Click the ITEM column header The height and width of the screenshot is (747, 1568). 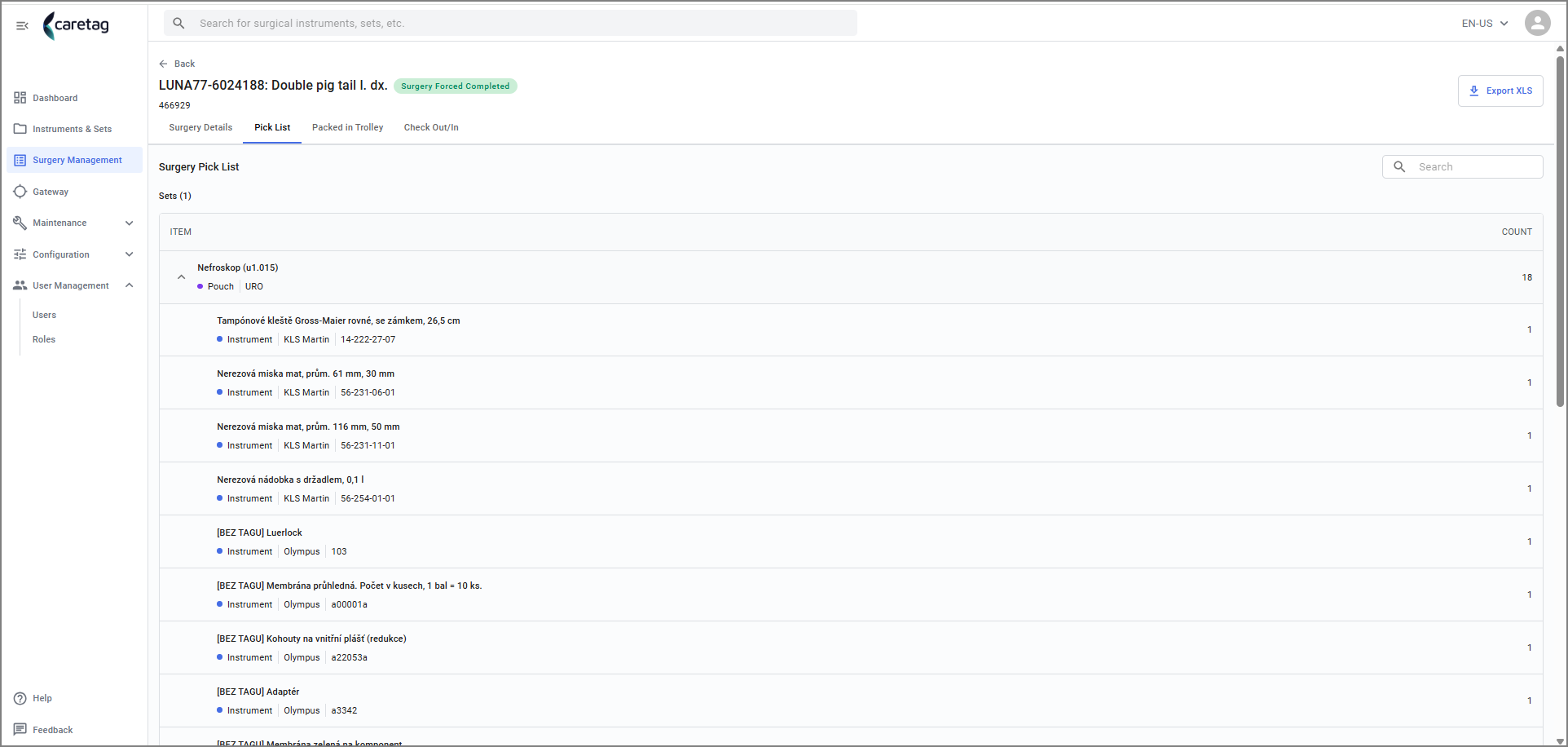point(180,232)
